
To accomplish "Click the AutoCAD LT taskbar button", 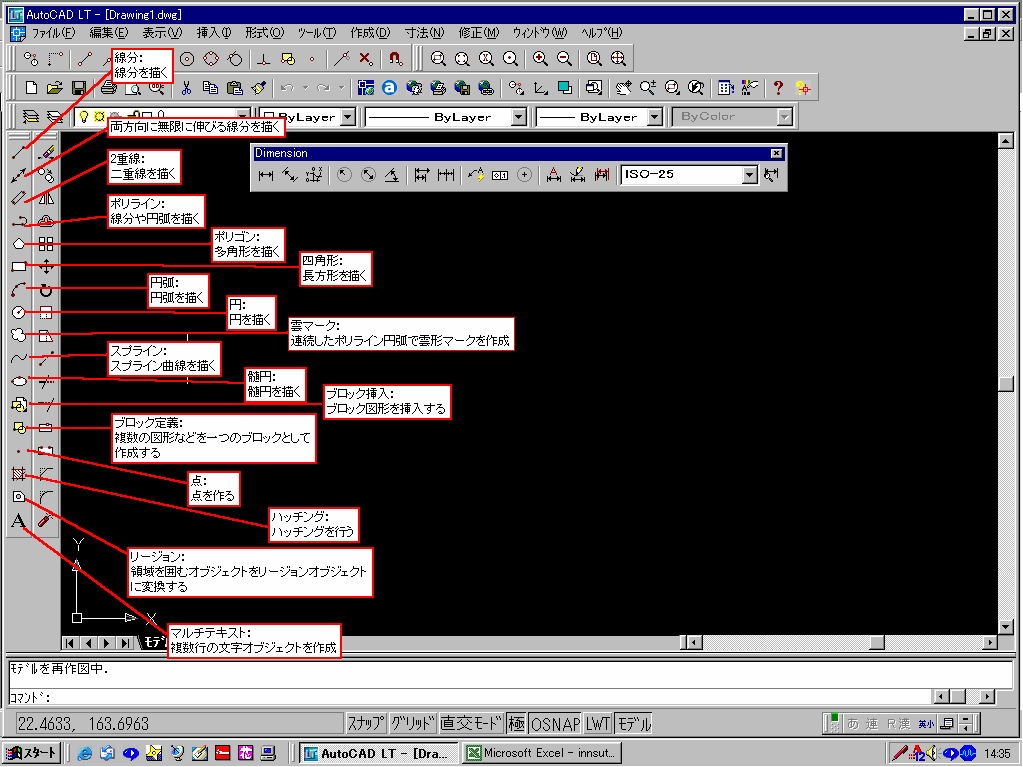I will point(379,753).
